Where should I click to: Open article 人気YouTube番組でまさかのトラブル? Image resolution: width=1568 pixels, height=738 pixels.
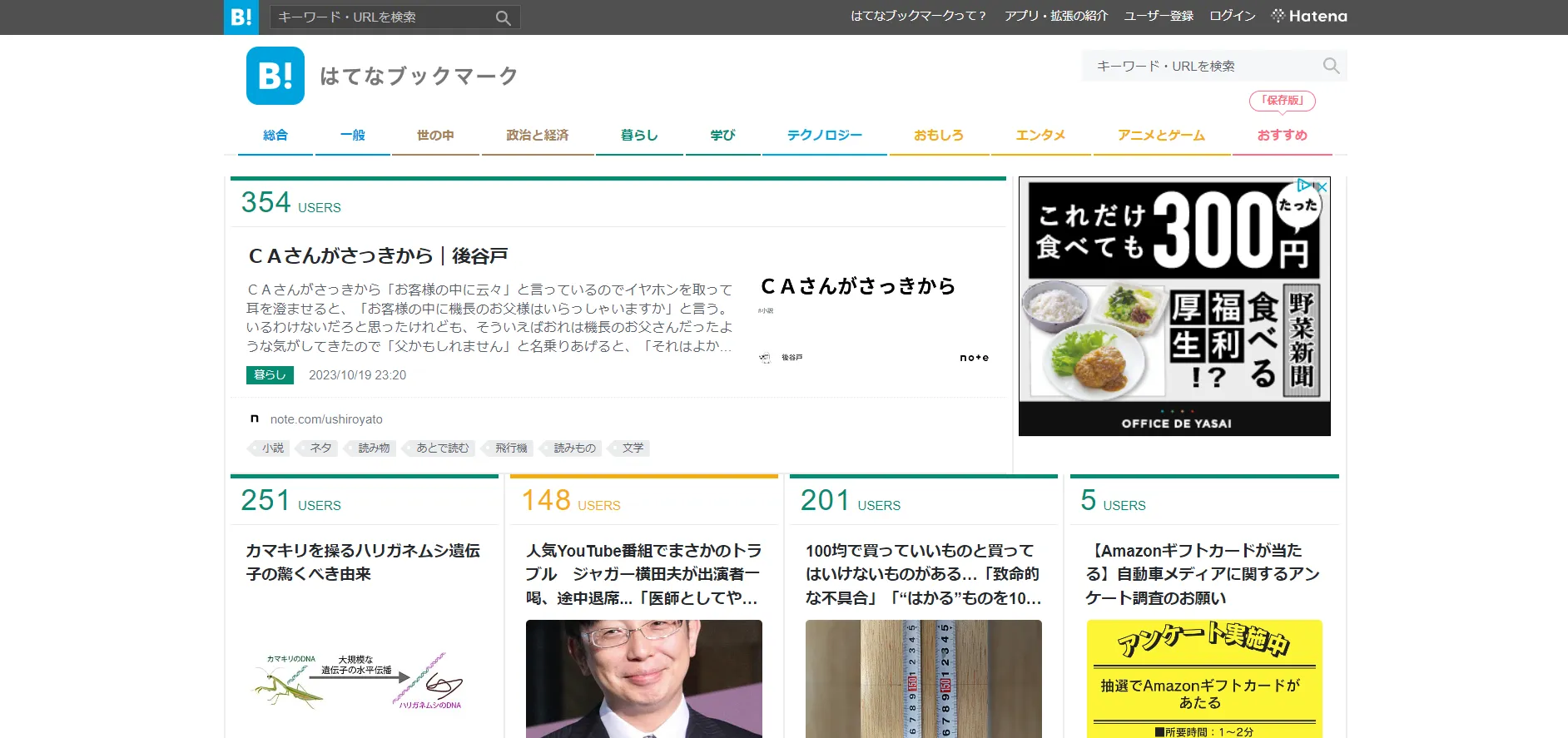coord(643,574)
